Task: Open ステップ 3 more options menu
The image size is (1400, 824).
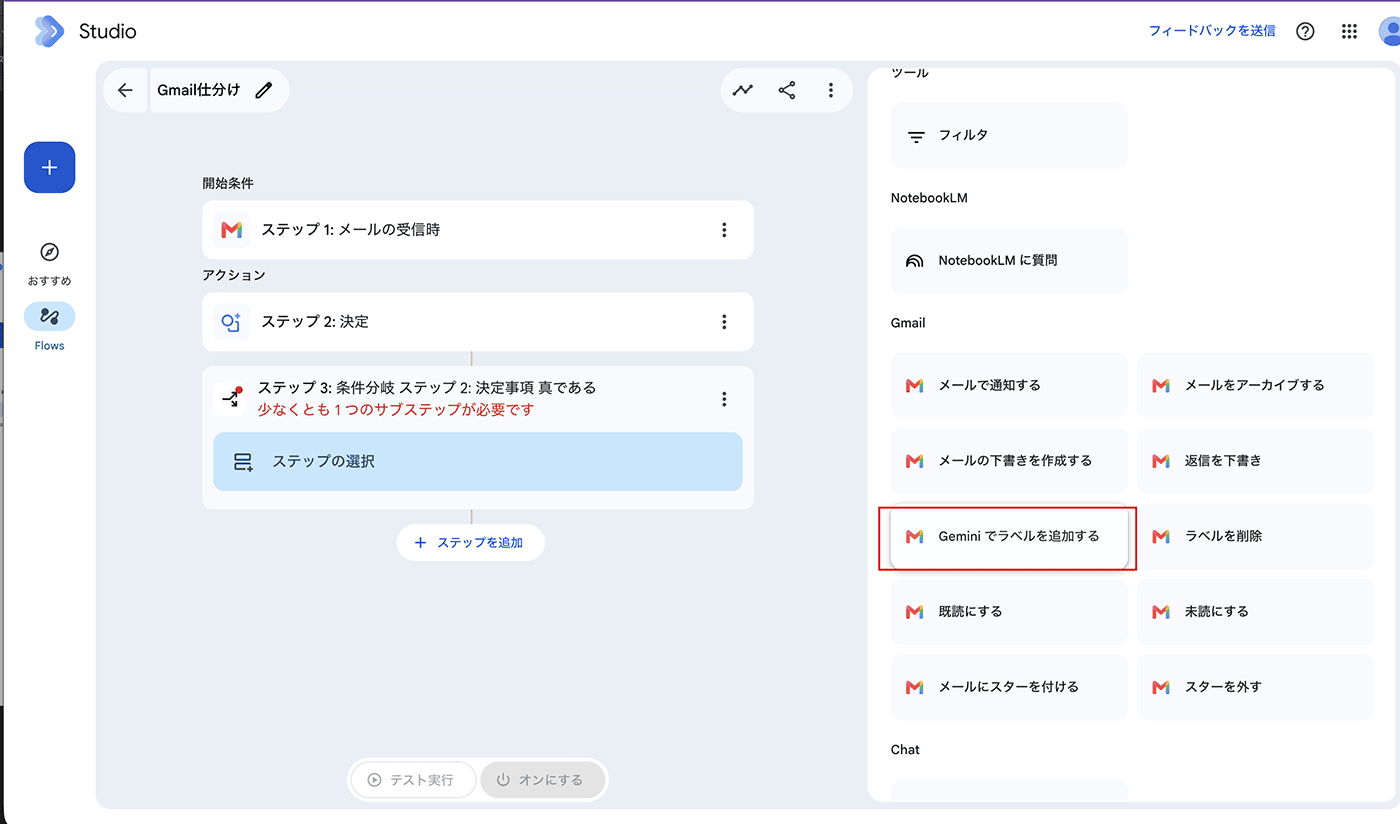Action: (725, 399)
